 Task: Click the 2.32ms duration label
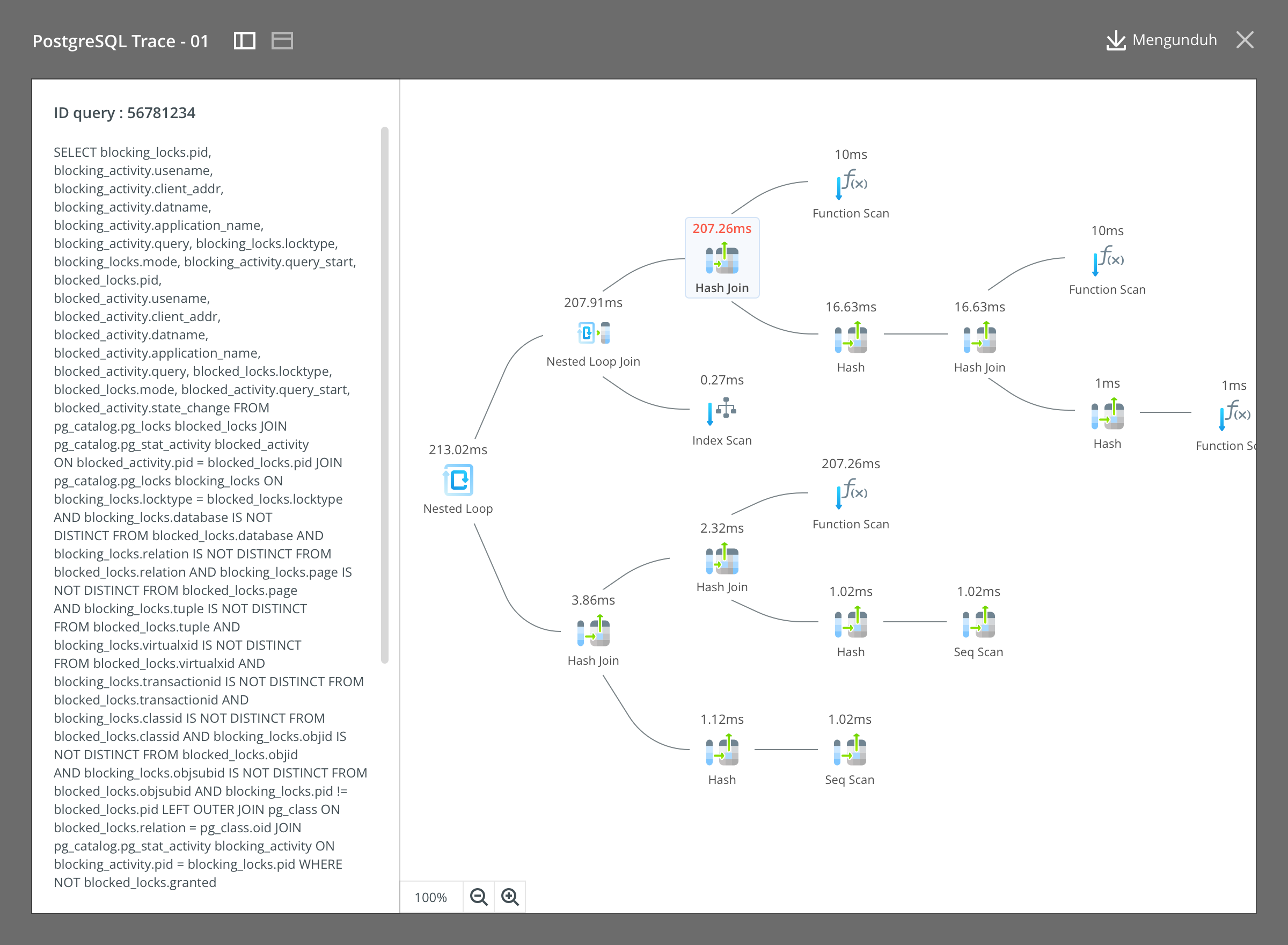tap(722, 528)
